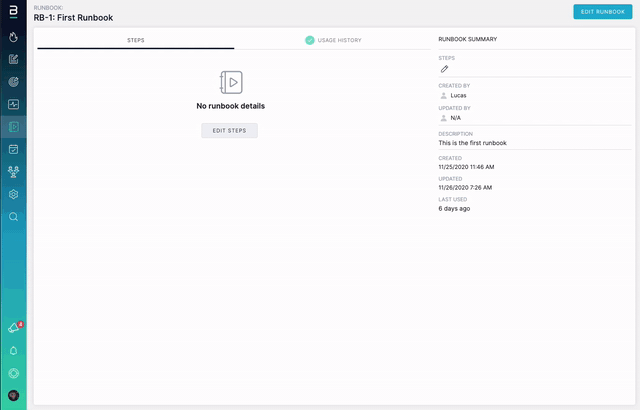
Task: Open the lifebuoy help icon
Action: point(13,373)
